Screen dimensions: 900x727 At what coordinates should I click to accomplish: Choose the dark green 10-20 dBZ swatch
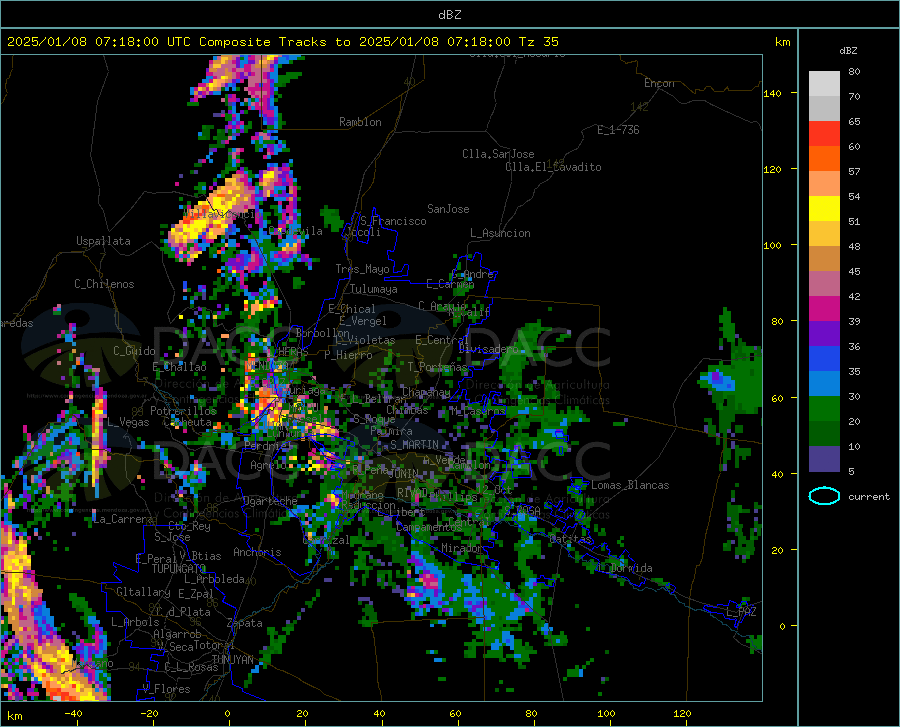(824, 434)
